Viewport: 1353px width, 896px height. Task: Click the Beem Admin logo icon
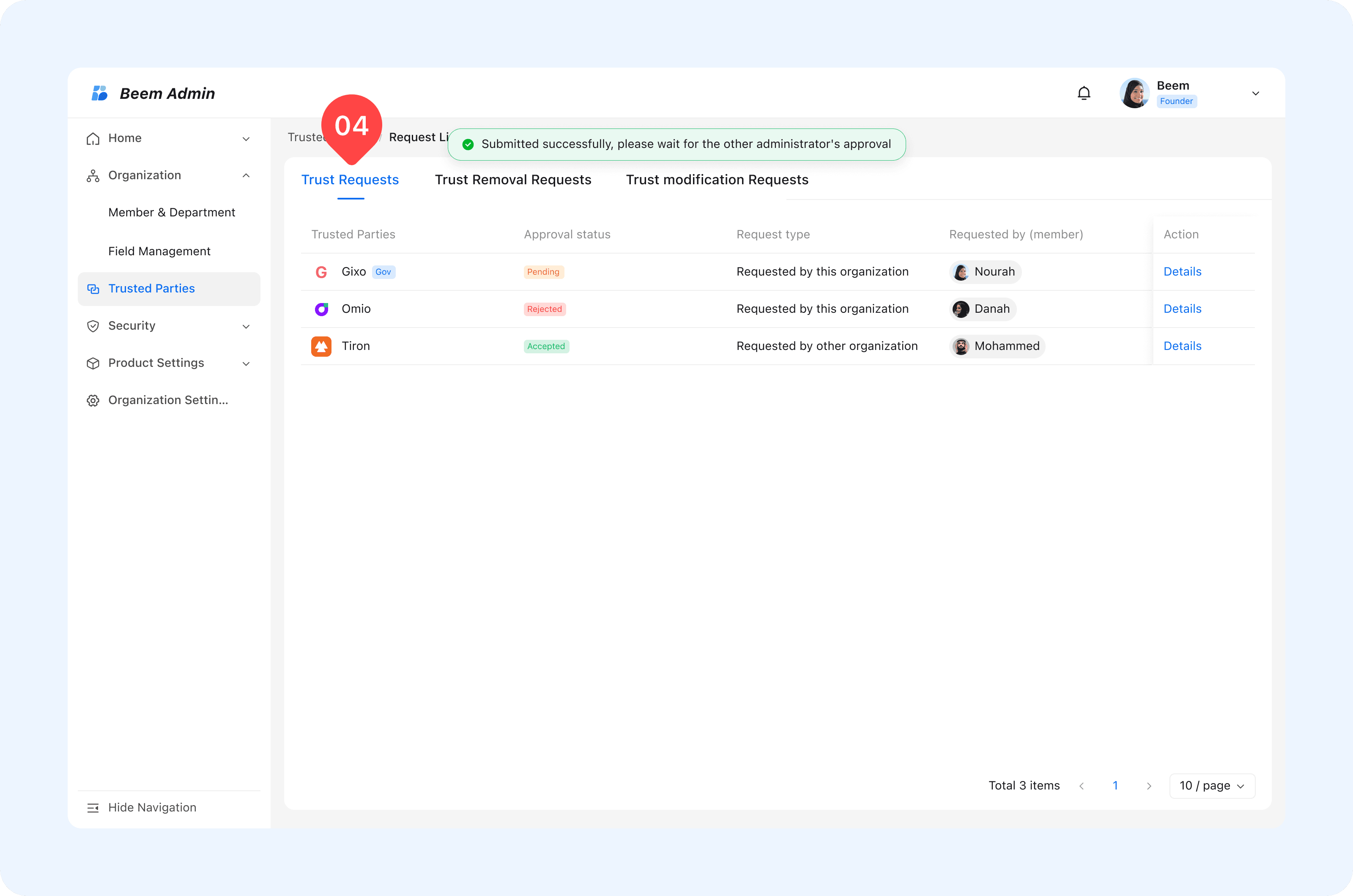click(x=99, y=93)
